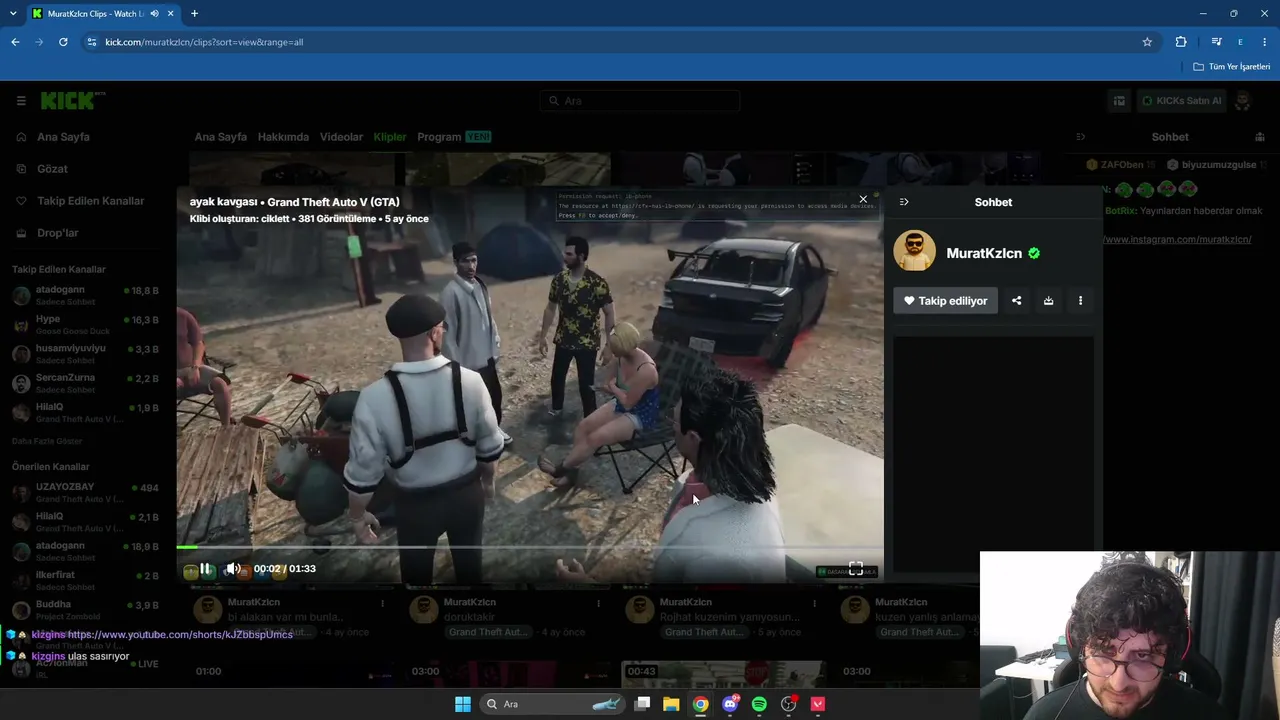
Task: Open OBS Studio from the taskbar
Action: coord(789,704)
